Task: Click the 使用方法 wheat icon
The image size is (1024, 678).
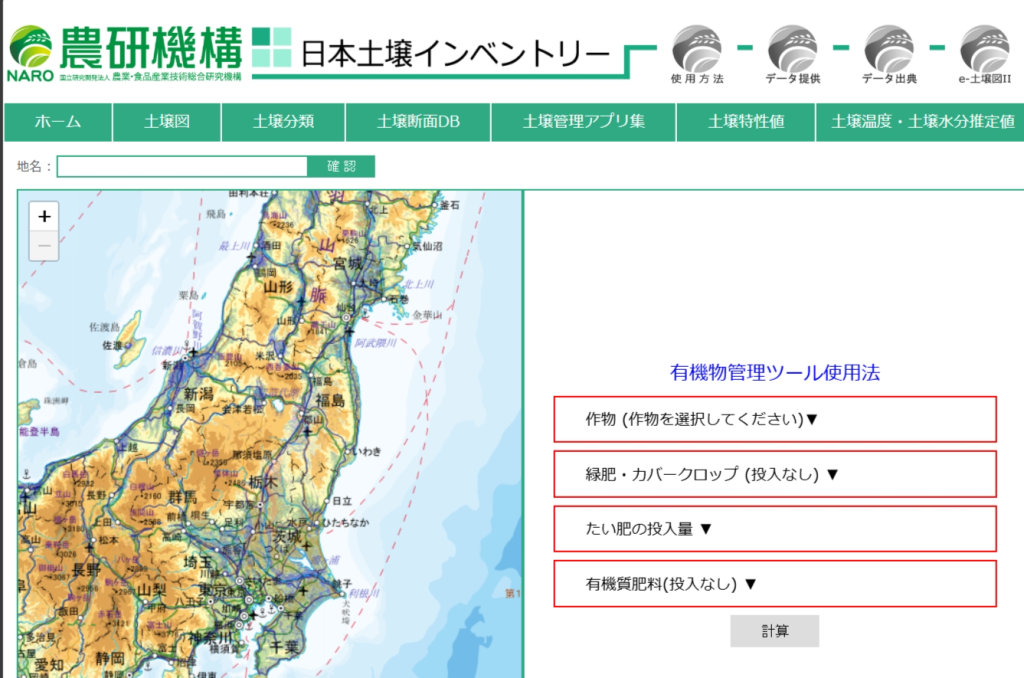Action: click(696, 49)
